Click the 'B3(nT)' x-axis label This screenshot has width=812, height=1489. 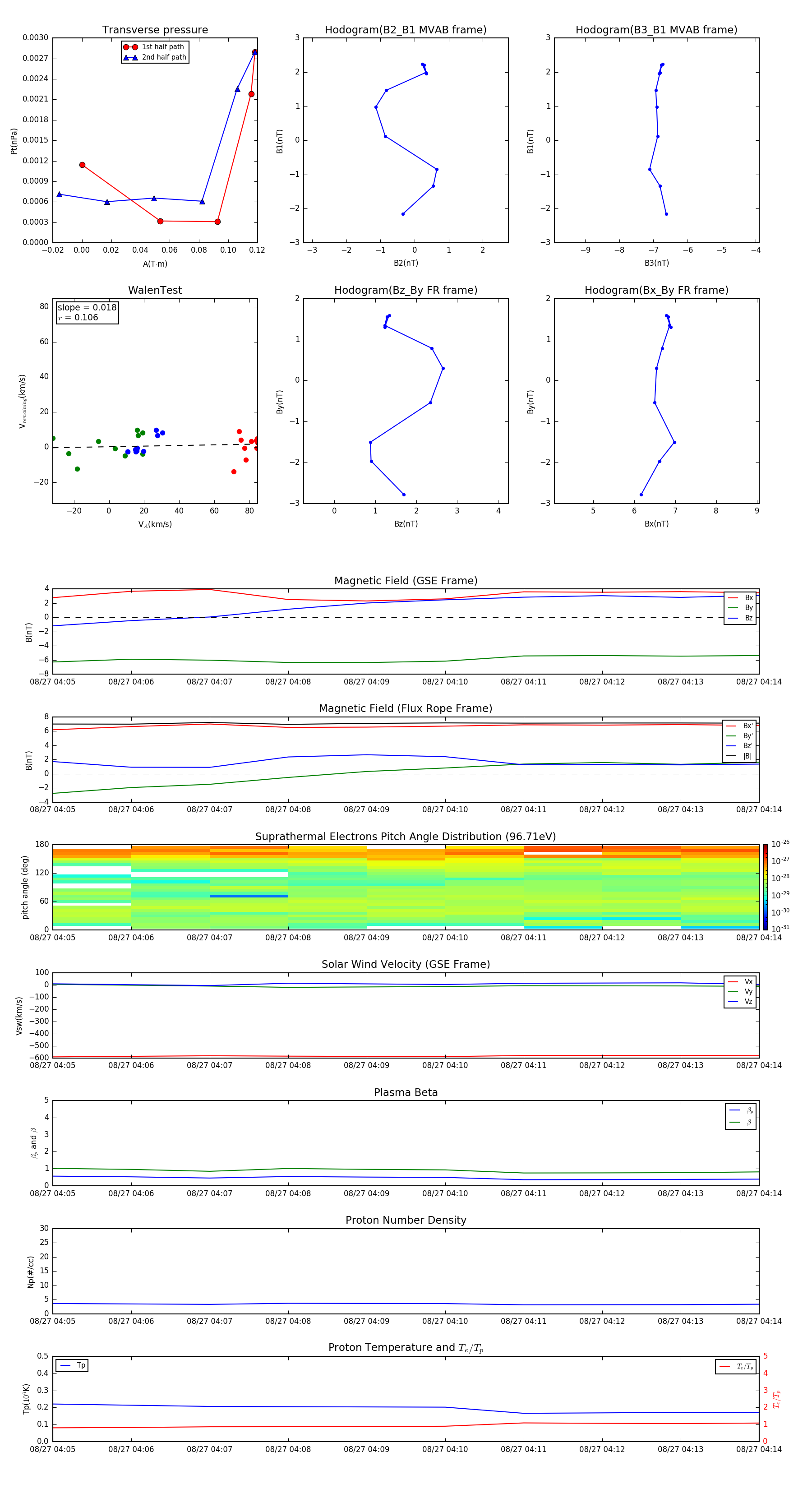pyautogui.click(x=656, y=263)
